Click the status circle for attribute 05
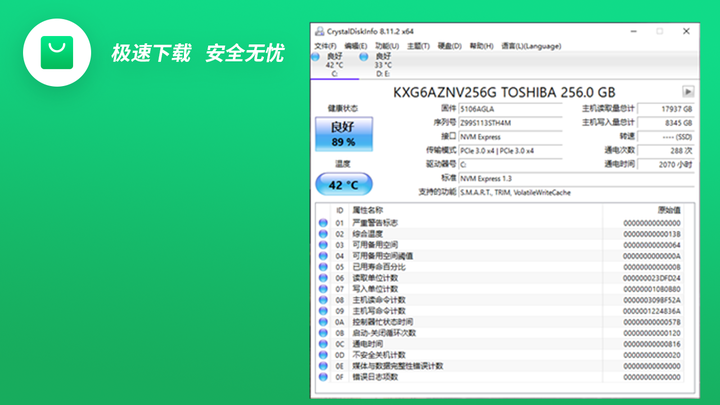720x405 pixels. (323, 267)
